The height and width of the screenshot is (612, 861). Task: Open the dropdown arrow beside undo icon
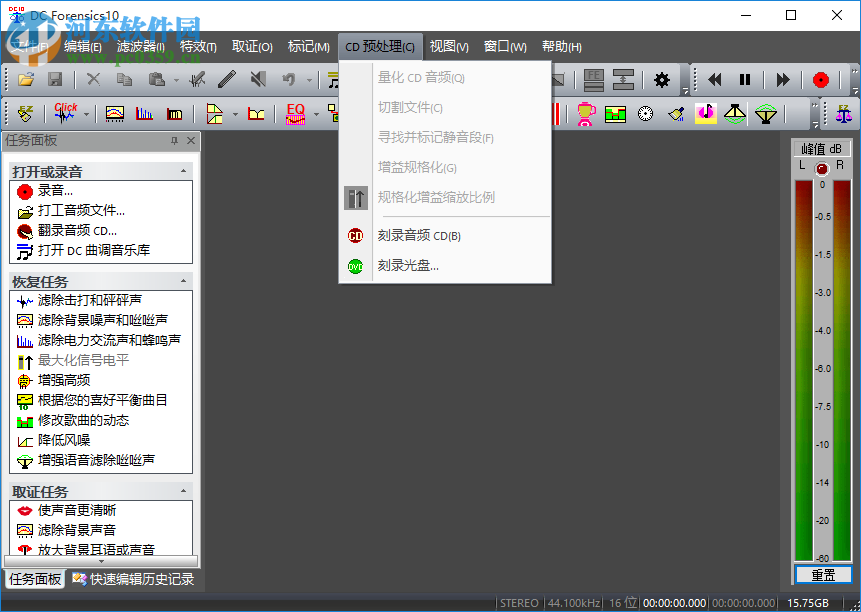tap(309, 81)
